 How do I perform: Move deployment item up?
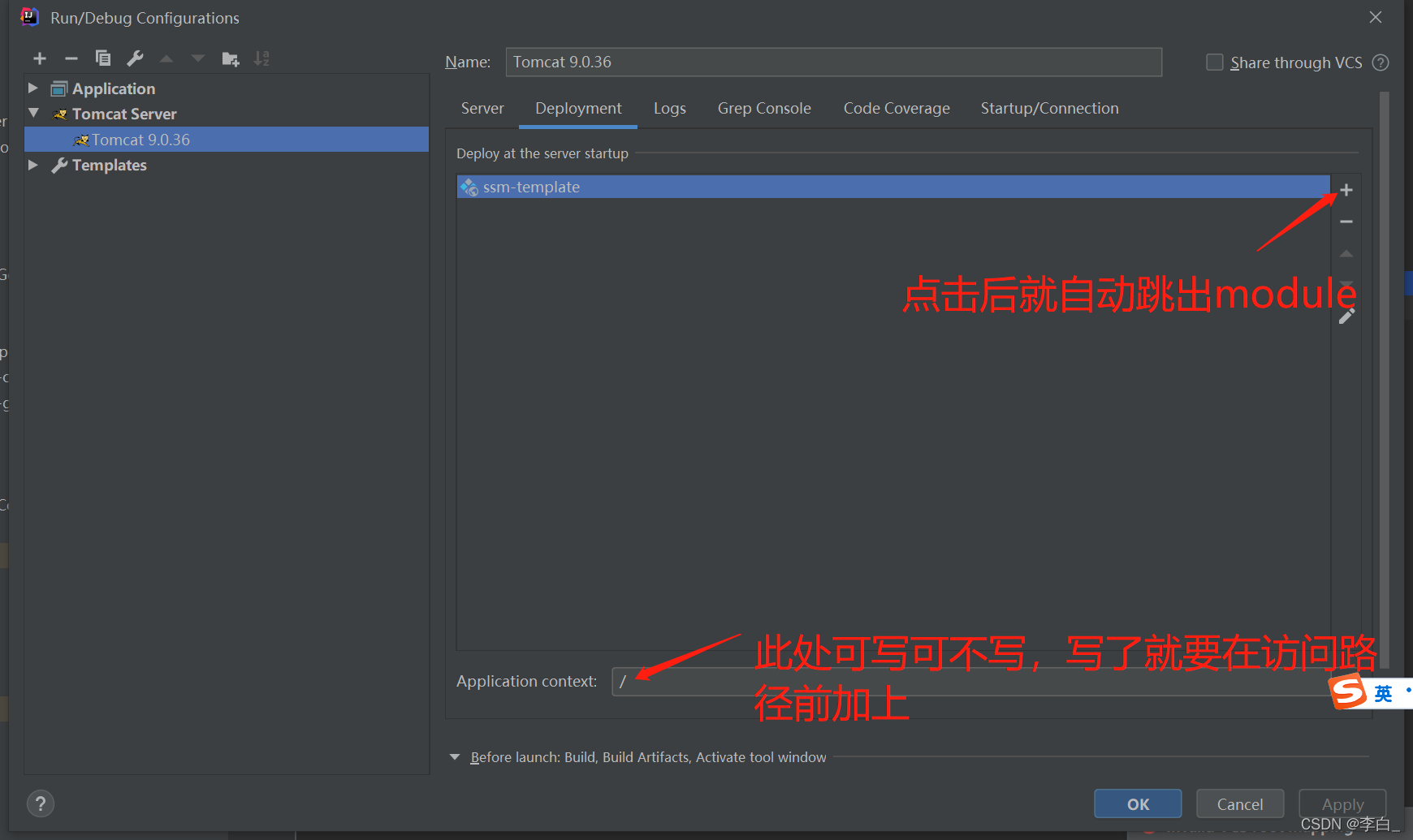1346,253
